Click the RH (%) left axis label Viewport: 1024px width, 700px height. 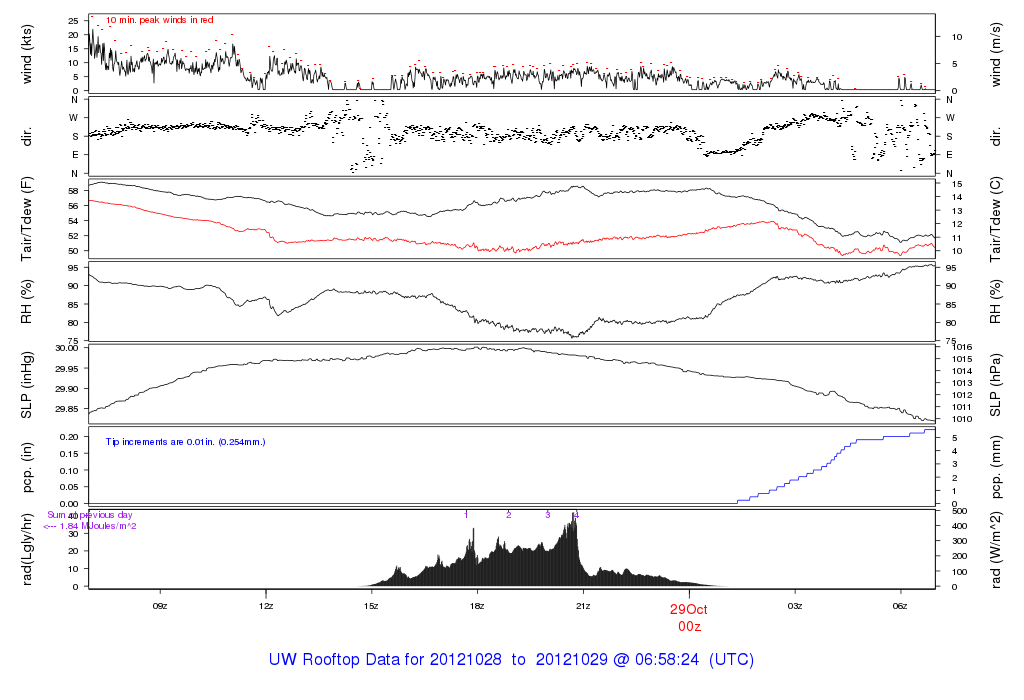(26, 302)
